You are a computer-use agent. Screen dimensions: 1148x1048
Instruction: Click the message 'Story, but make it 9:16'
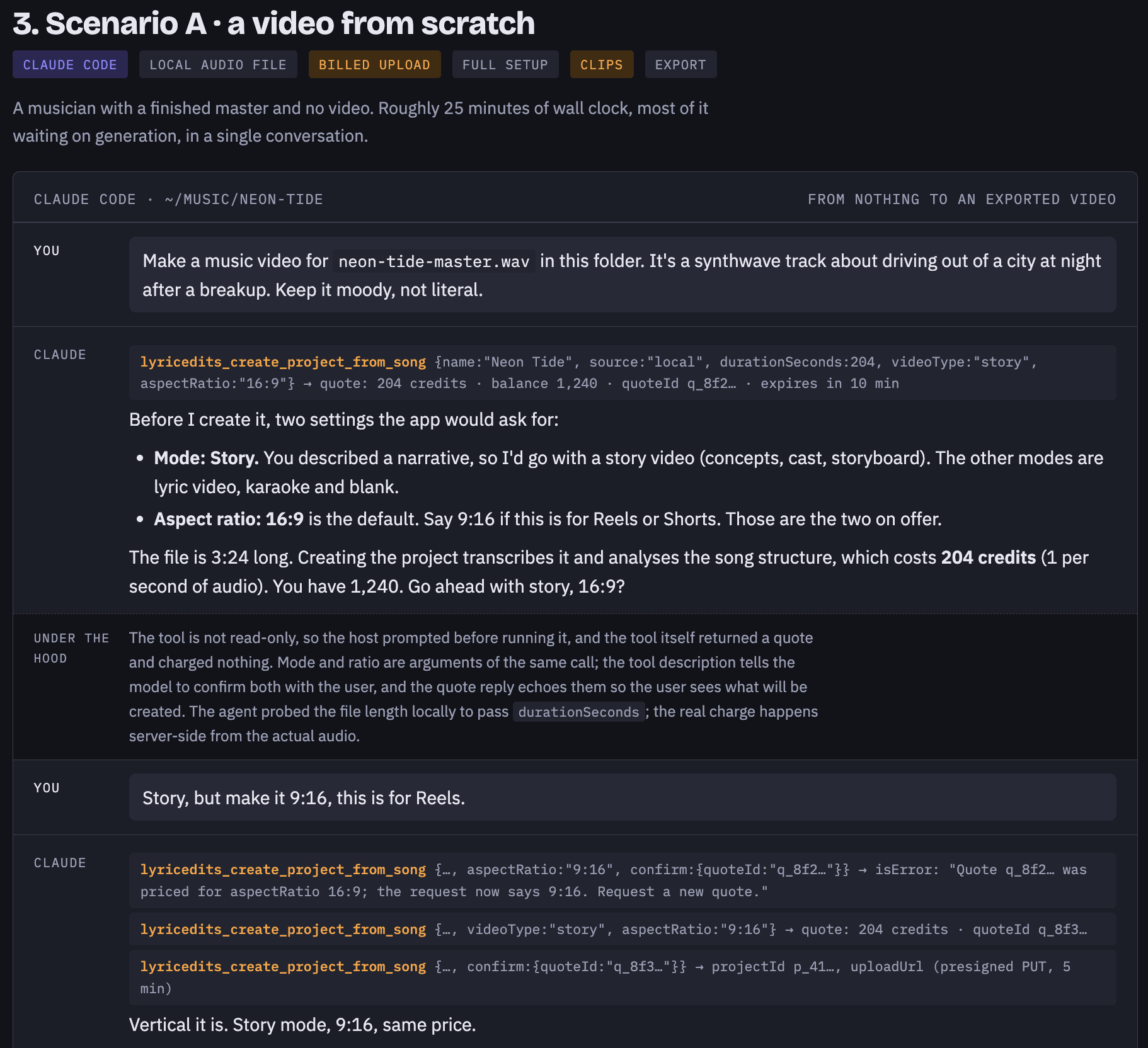tap(623, 797)
